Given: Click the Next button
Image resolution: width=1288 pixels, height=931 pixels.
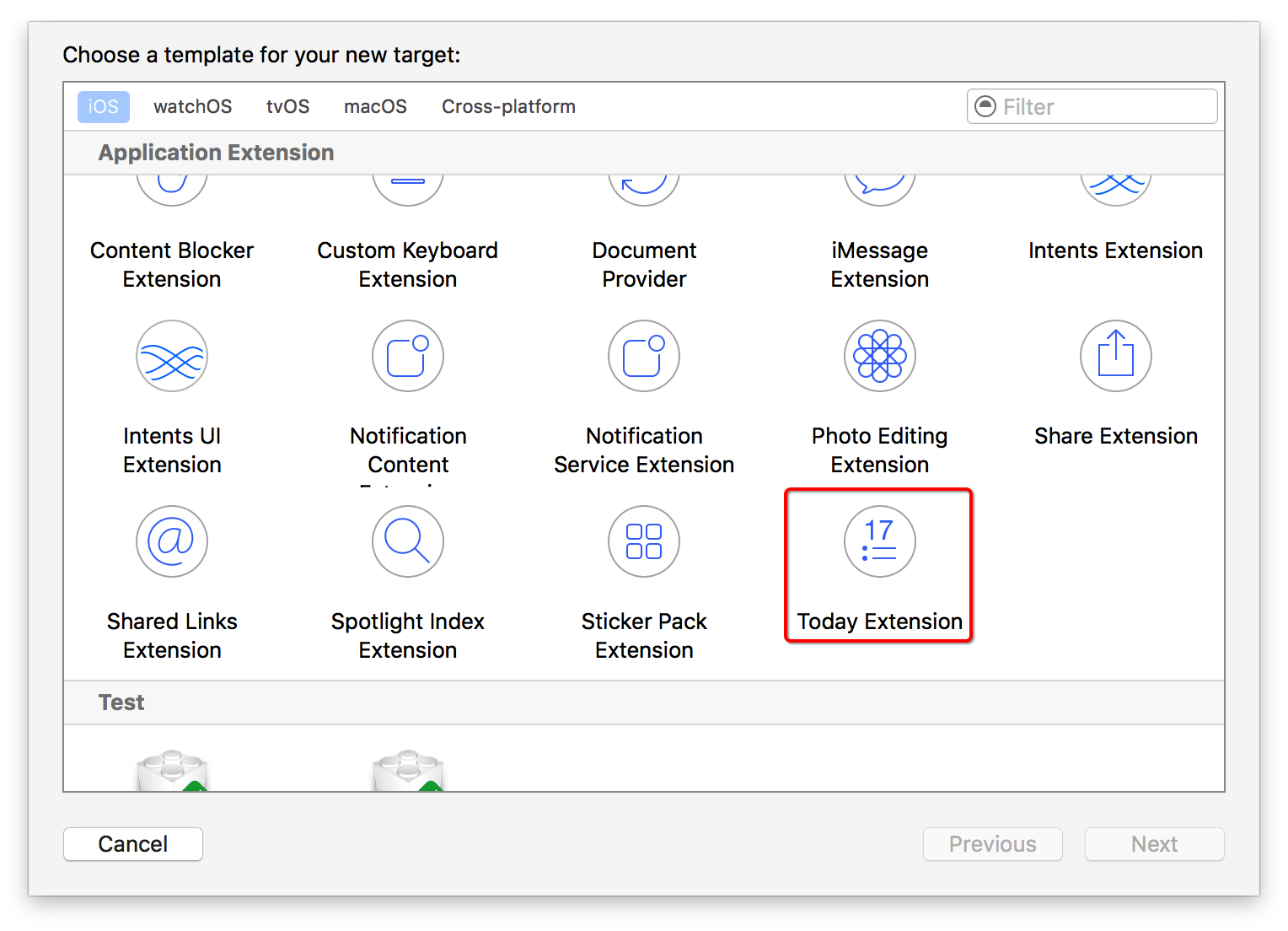Looking at the screenshot, I should point(1155,844).
